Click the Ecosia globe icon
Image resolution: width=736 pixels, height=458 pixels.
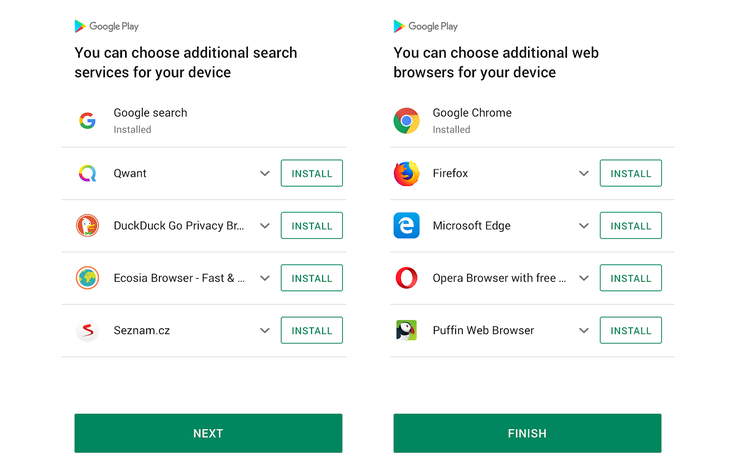87,278
